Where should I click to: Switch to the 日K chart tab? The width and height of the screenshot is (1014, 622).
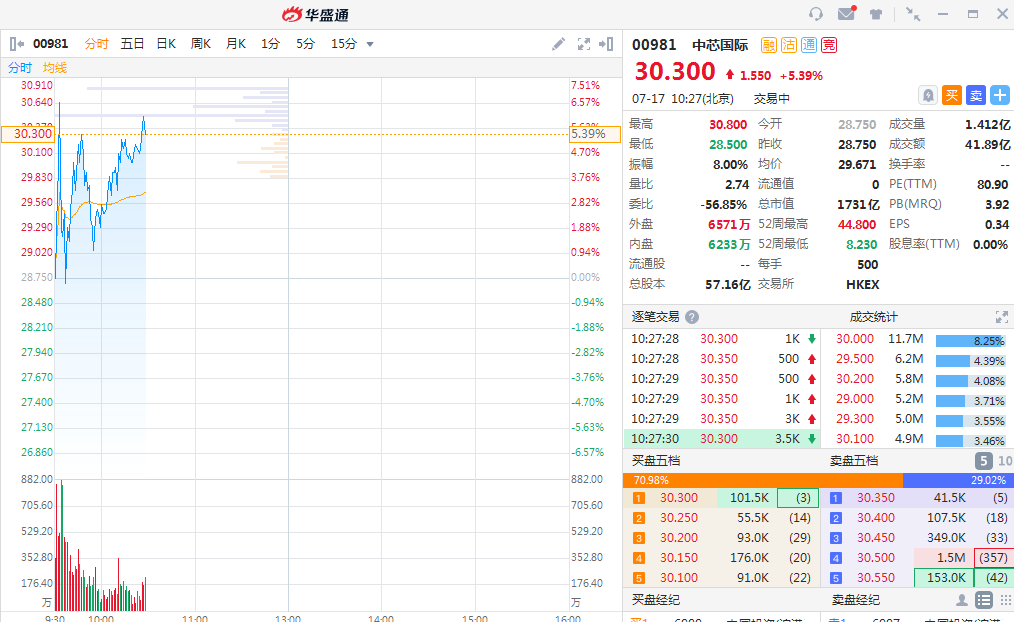166,44
